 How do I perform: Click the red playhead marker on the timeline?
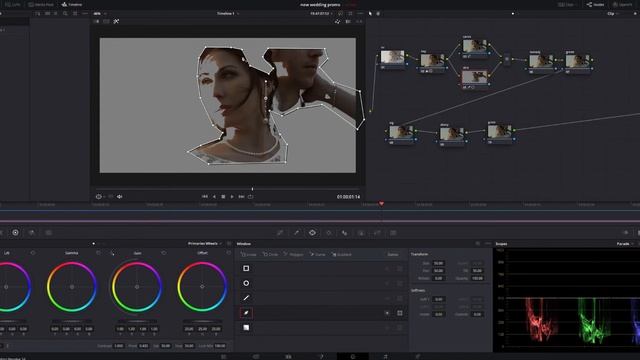coord(382,203)
